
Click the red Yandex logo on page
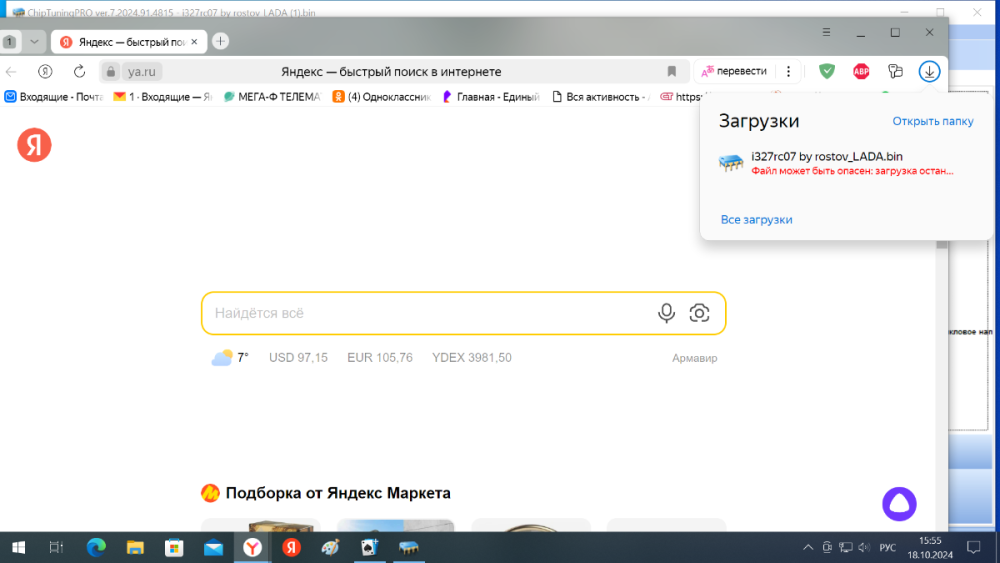[34, 145]
